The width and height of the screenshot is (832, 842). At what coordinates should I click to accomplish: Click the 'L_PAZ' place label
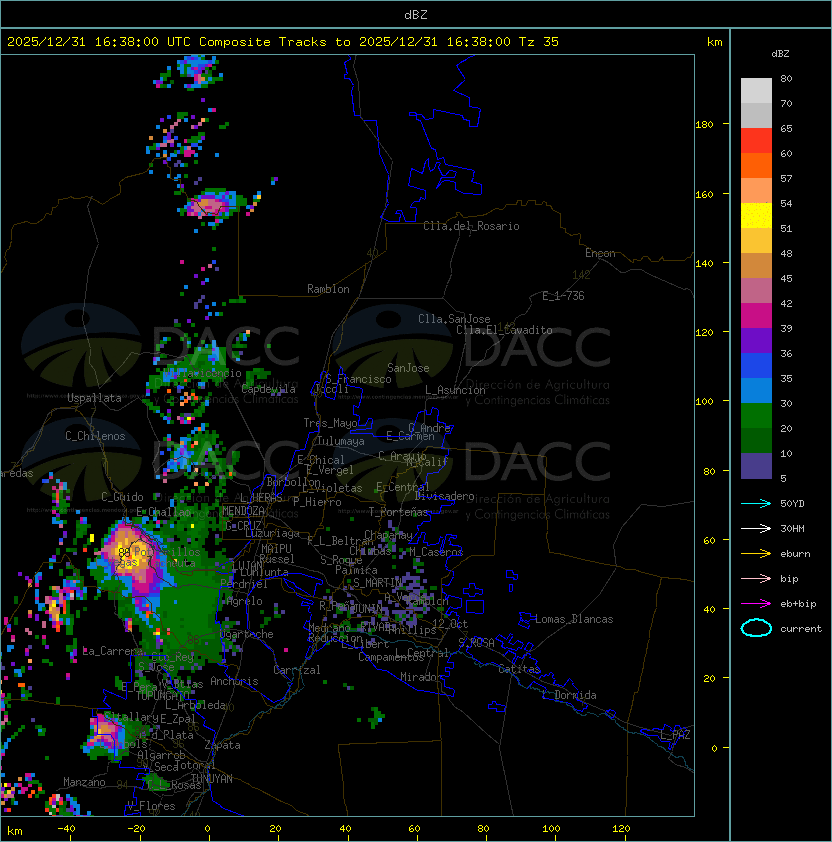tap(675, 735)
